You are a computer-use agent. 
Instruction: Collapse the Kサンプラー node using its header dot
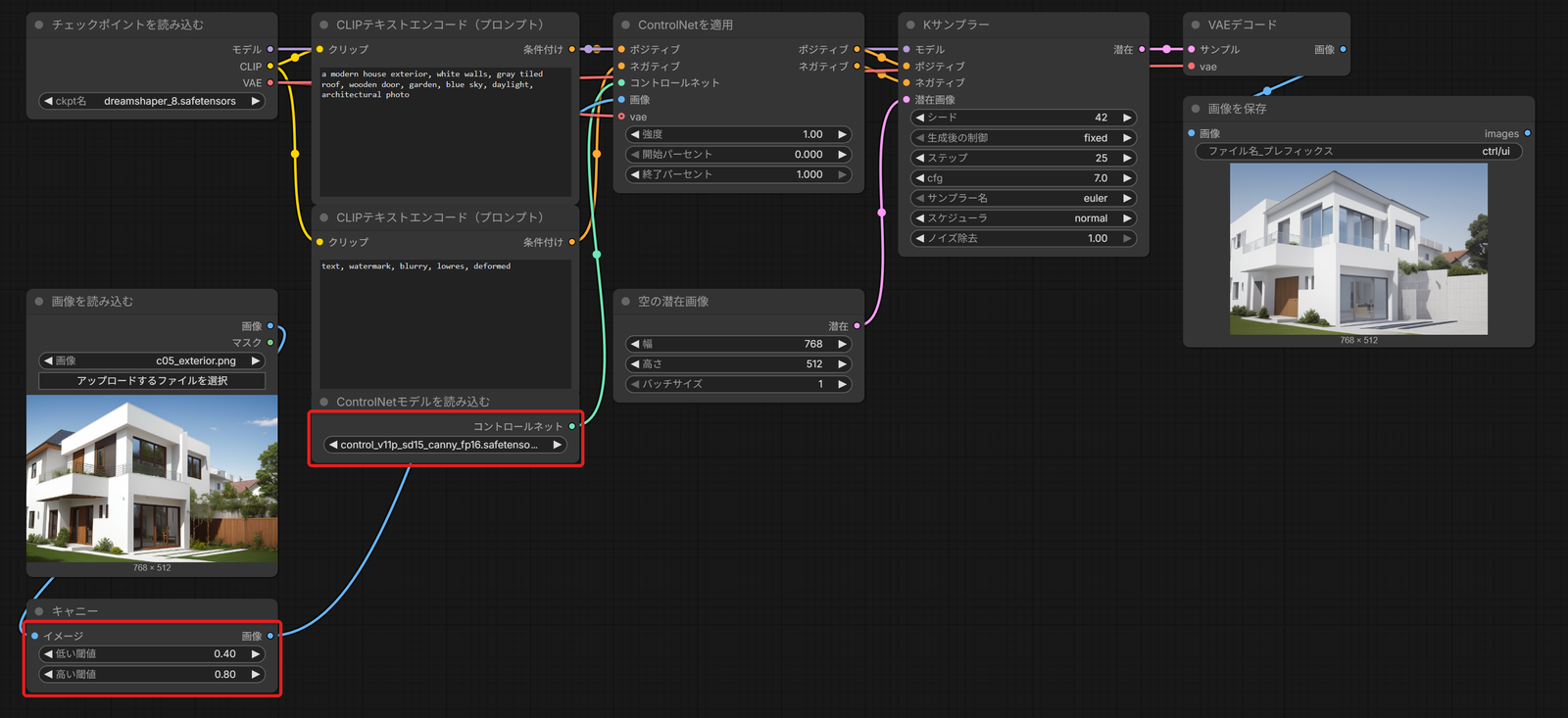pos(910,24)
